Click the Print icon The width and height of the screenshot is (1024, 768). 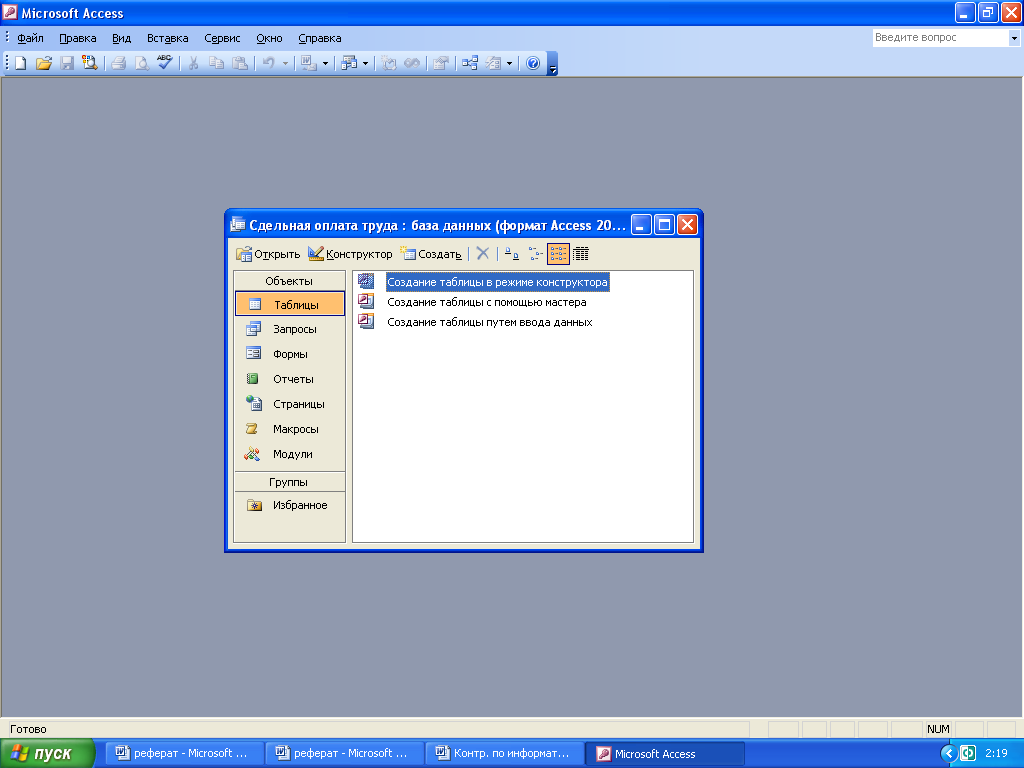118,63
